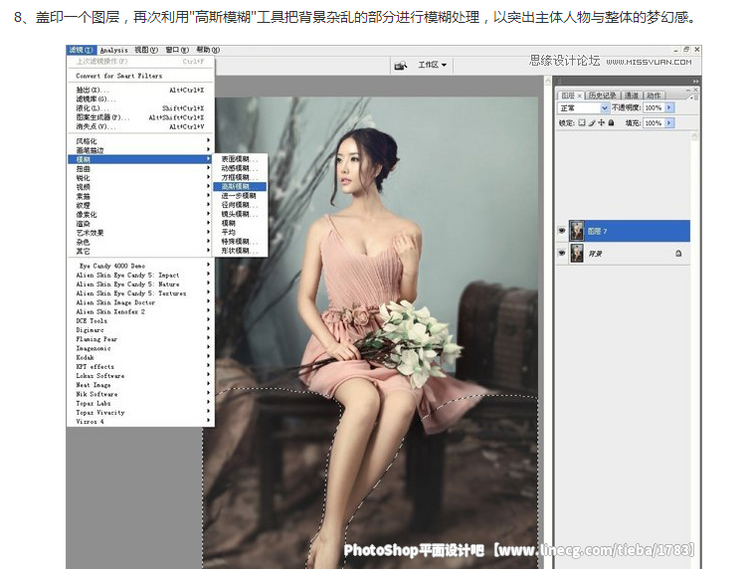Screen dimensions: 750x569
Task: Open Nik Software plugin submenu
Action: point(140,394)
